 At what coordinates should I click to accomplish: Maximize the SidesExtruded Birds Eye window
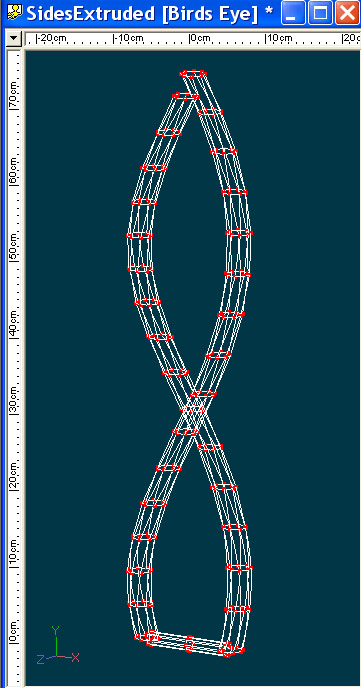(320, 13)
